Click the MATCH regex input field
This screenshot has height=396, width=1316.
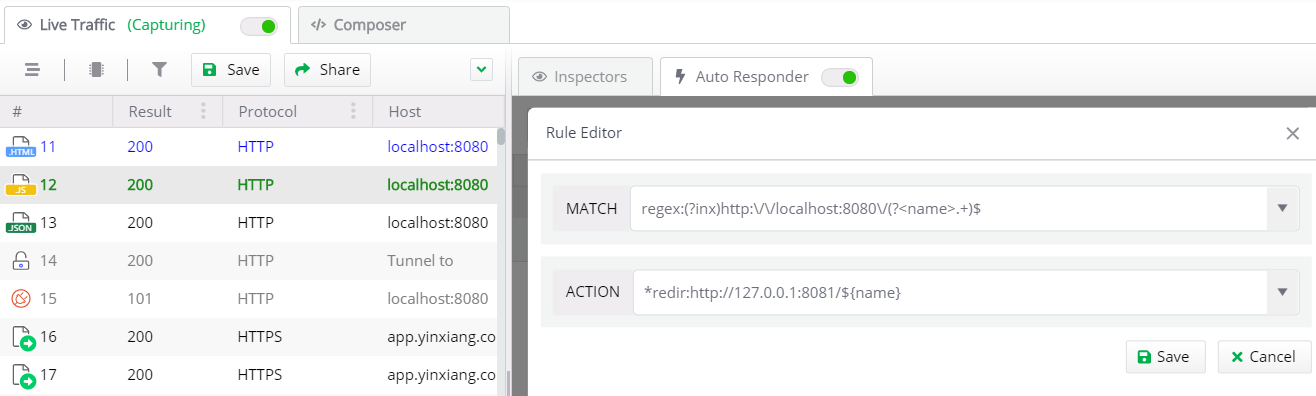pos(948,208)
